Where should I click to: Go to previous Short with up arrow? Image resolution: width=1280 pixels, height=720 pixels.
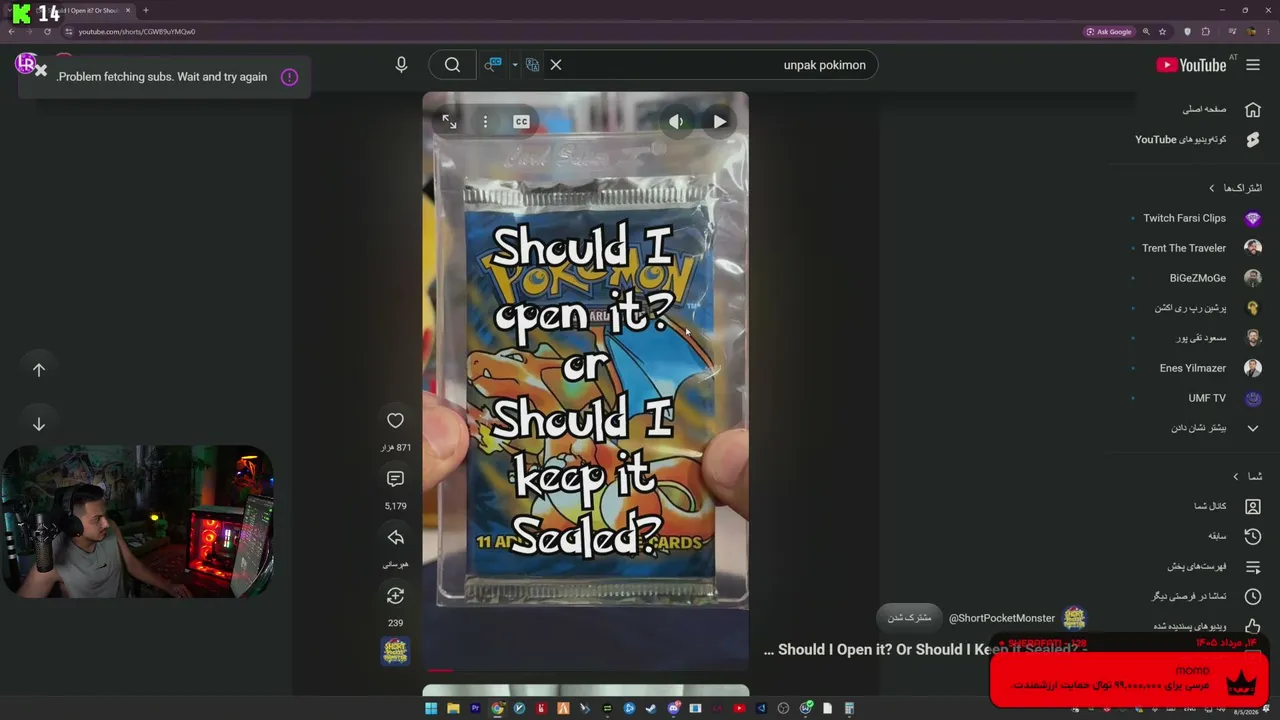click(39, 370)
